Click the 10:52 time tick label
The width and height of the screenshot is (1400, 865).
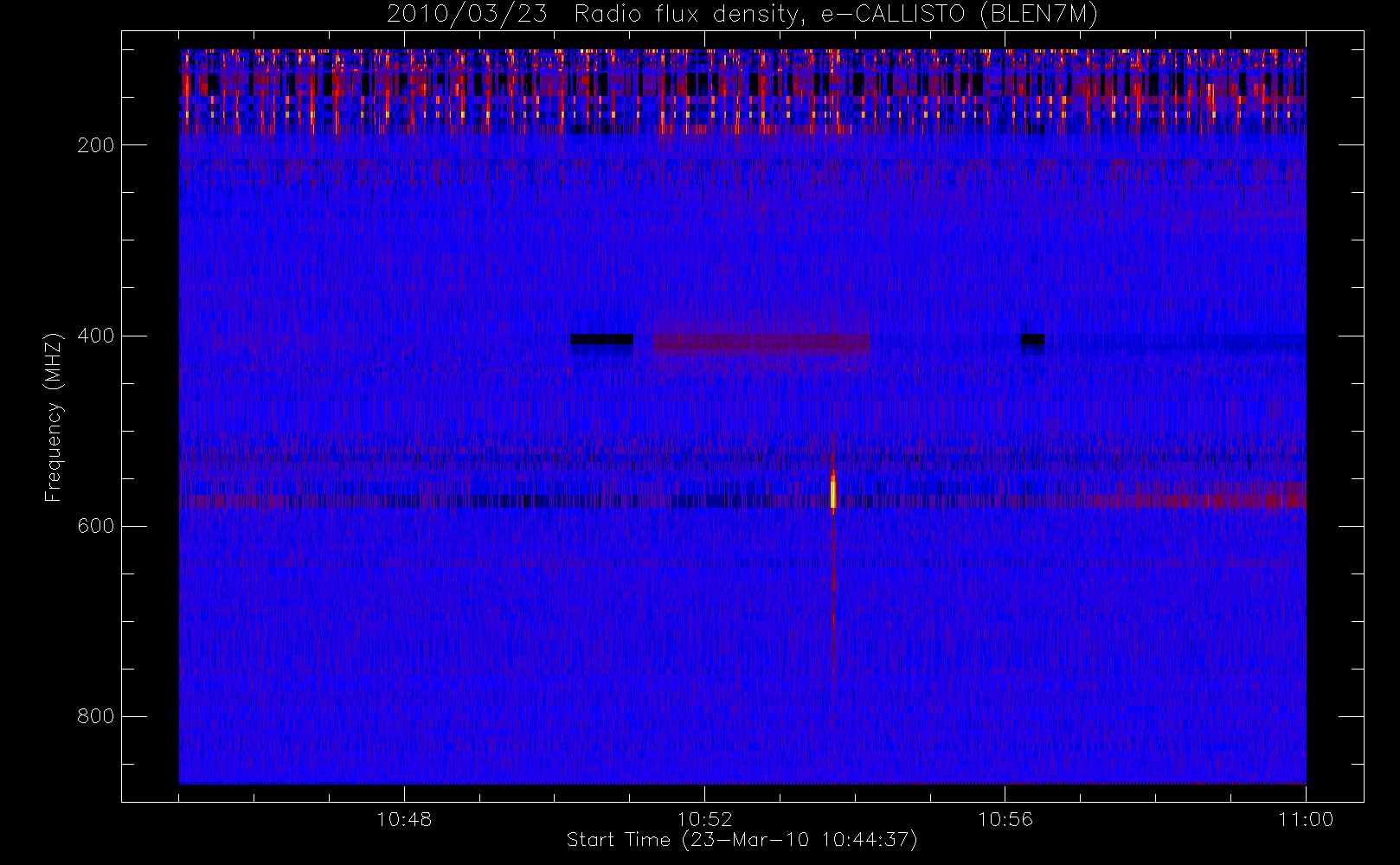click(x=704, y=819)
